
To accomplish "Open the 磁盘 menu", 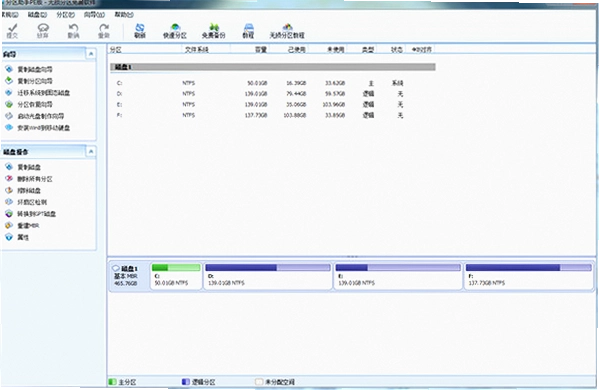I will point(37,15).
